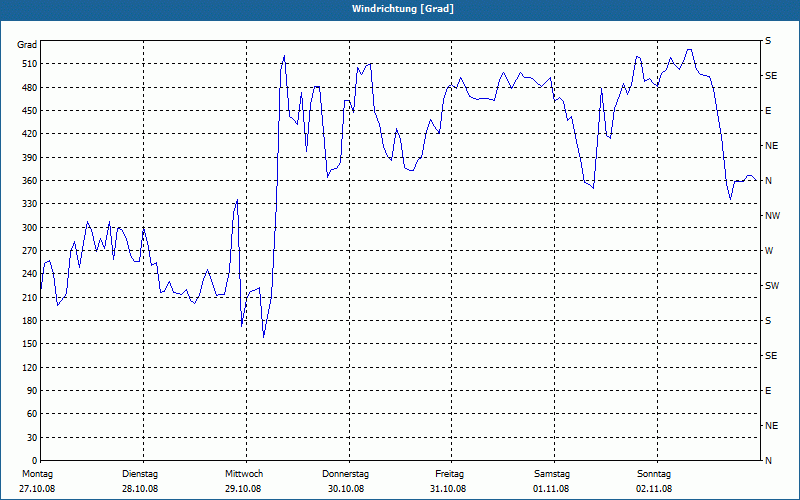Select the 480 value on the degree axis

[29, 88]
